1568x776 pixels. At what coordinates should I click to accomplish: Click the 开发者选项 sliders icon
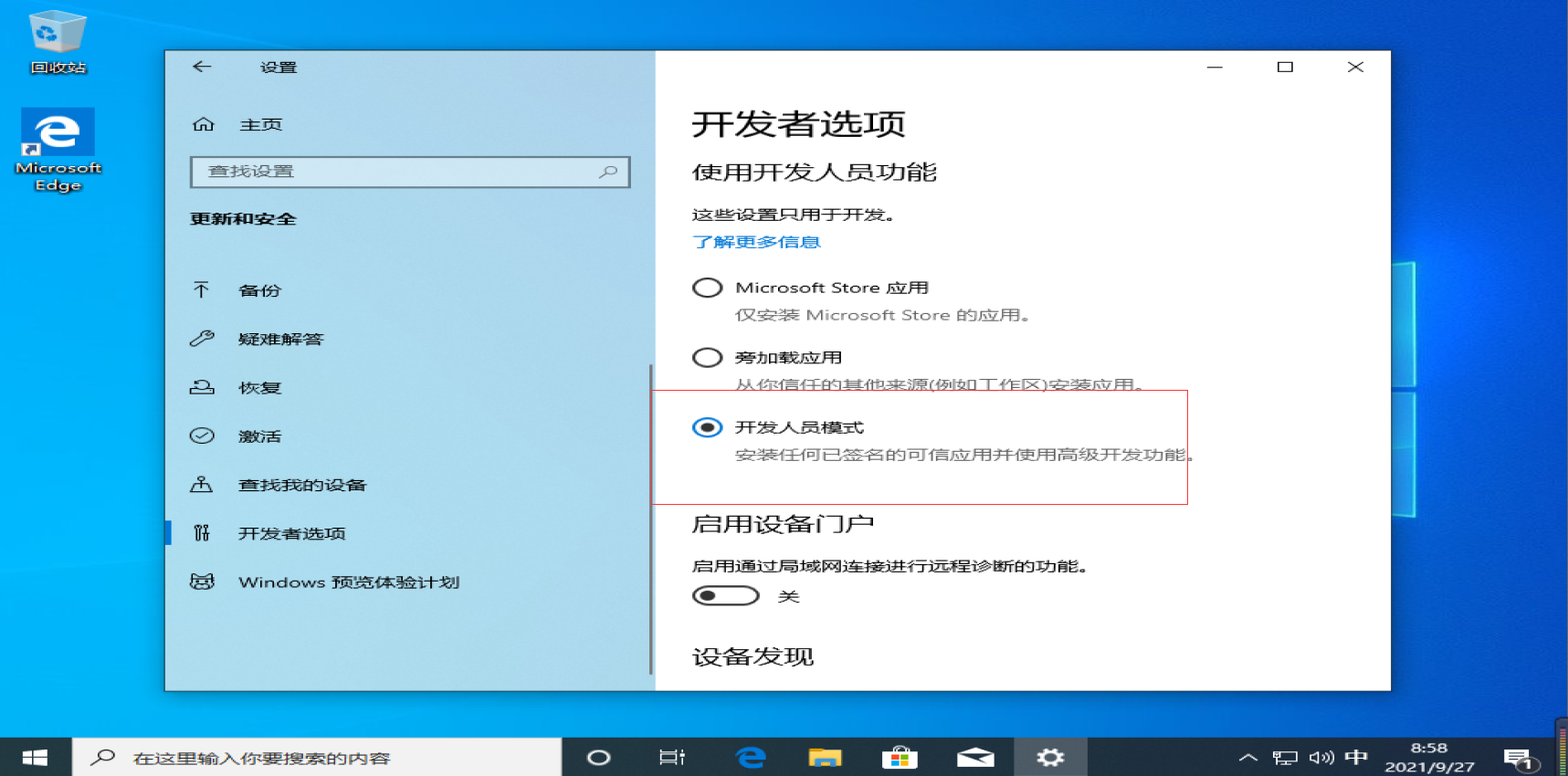[x=202, y=533]
